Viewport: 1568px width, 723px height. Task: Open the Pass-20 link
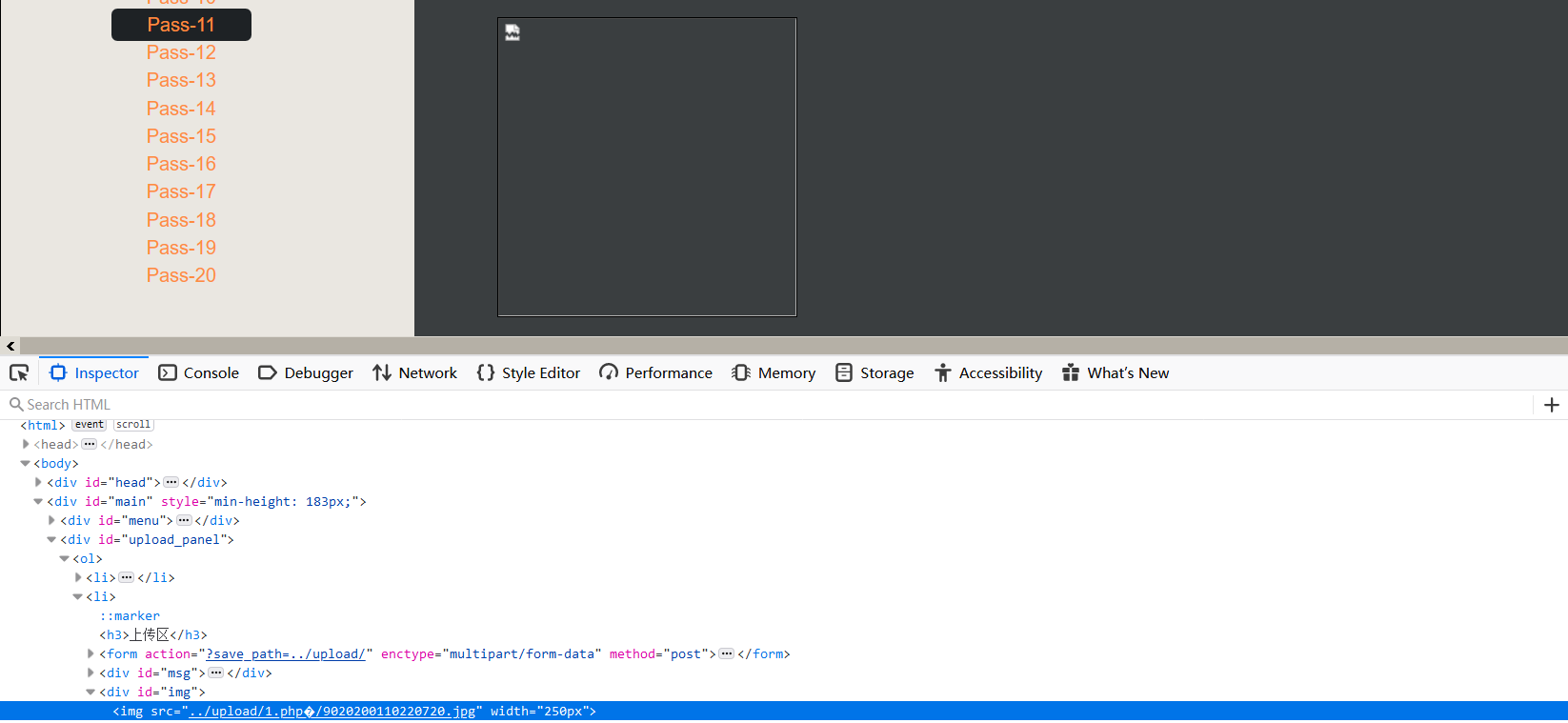[181, 275]
